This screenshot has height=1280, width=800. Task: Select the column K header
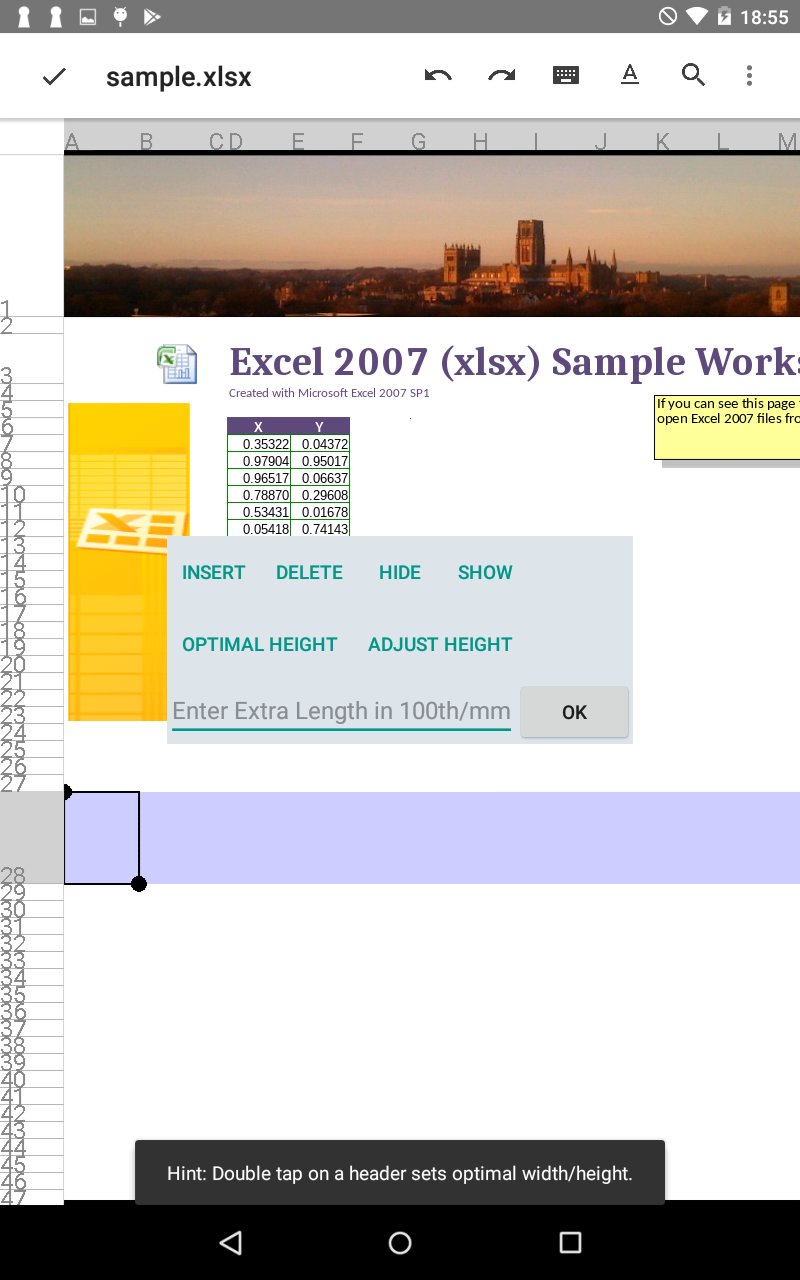662,142
